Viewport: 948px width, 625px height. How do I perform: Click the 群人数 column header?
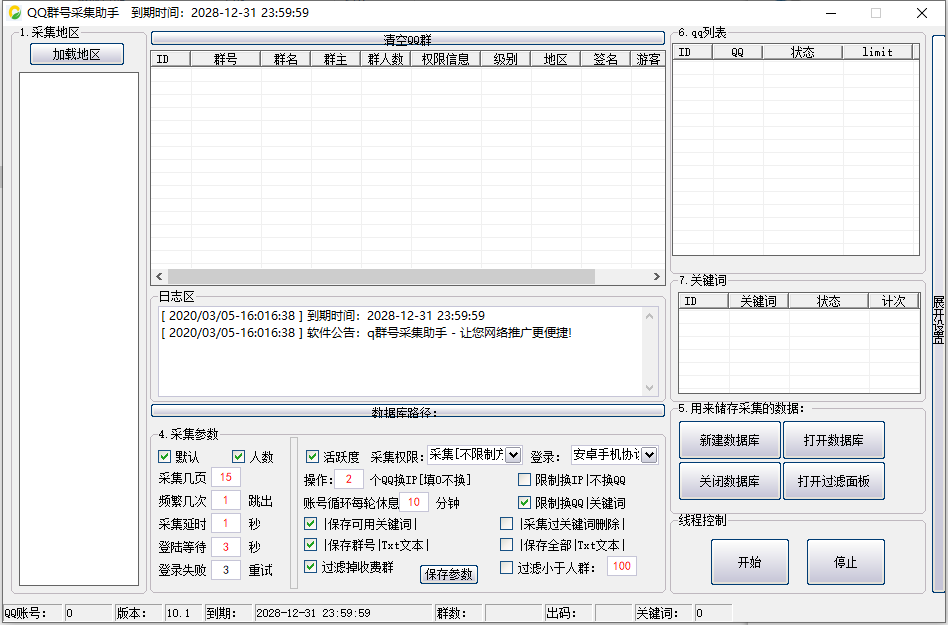386,59
